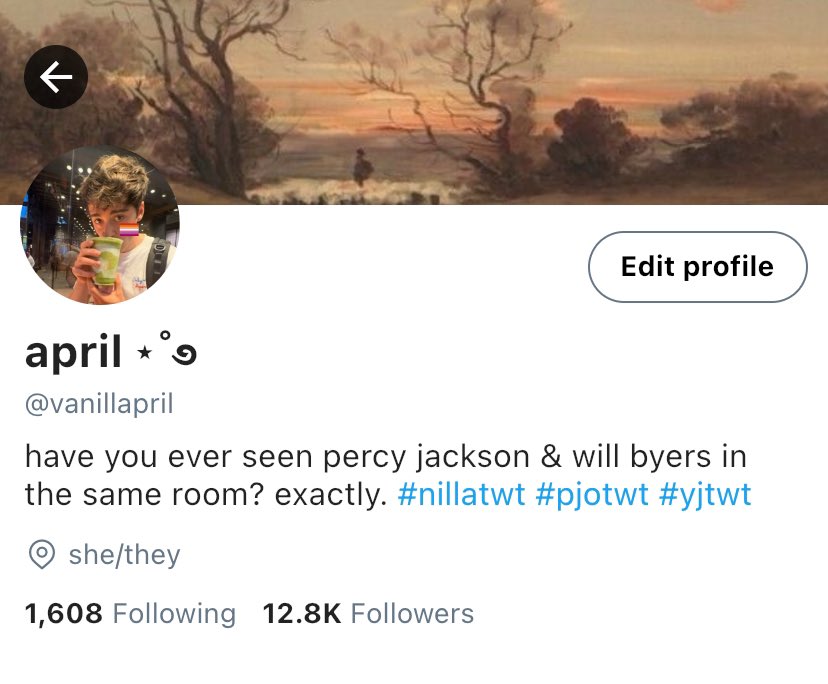828x684 pixels.
Task: Click the star symbol beside april
Action: coord(144,352)
